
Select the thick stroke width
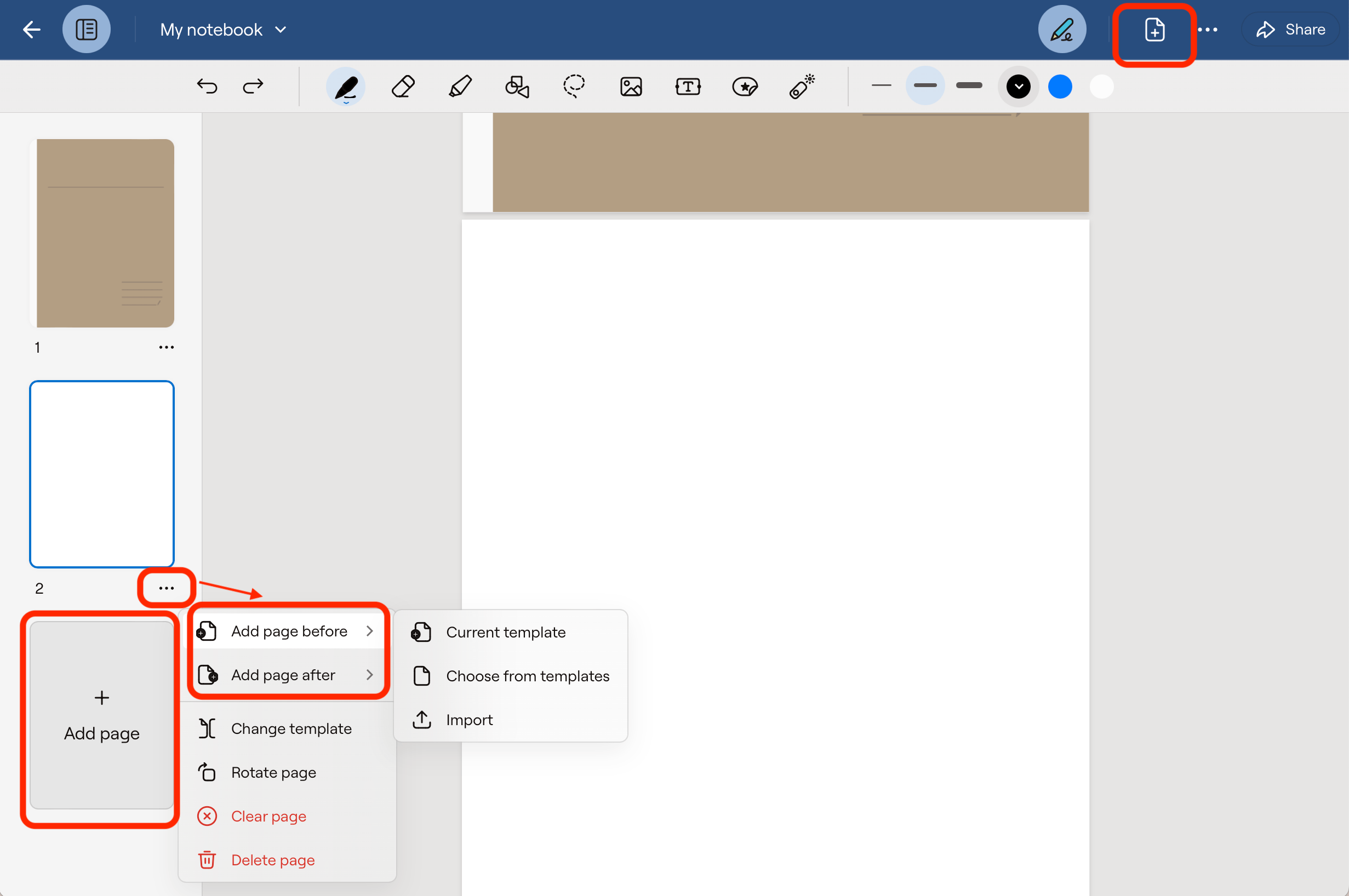(x=968, y=87)
